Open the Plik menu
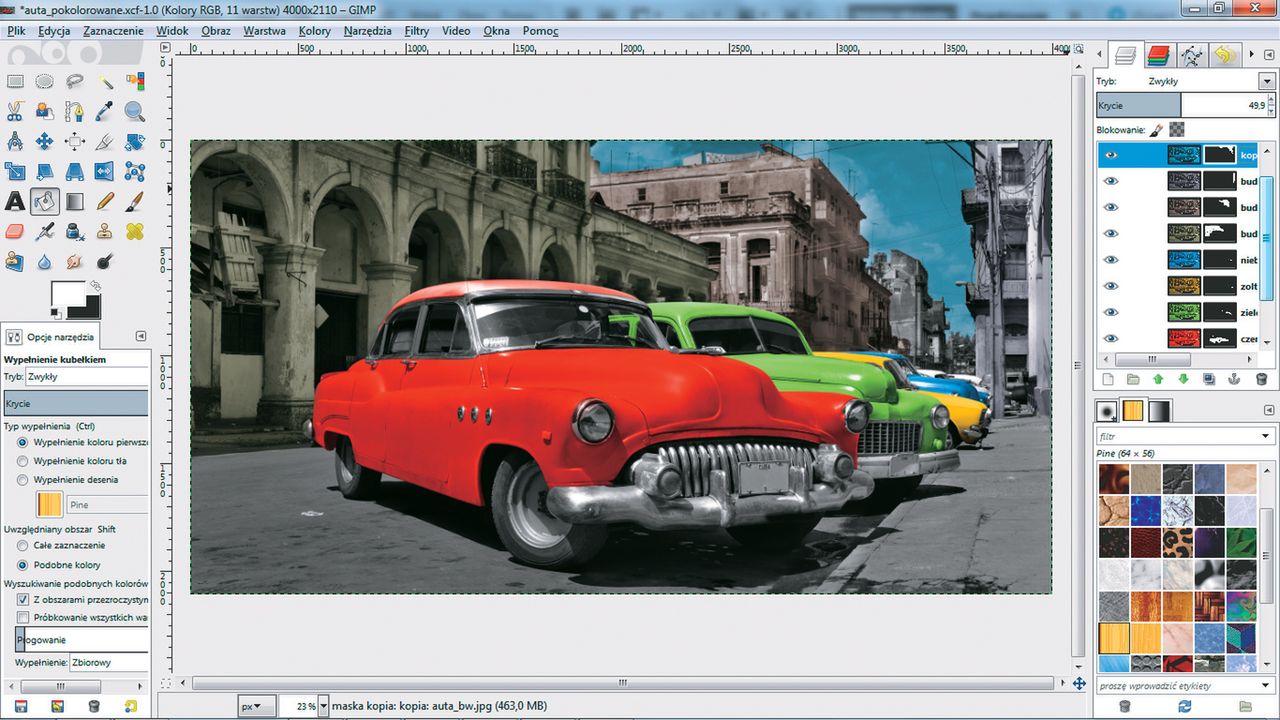This screenshot has height=720, width=1280. pos(15,31)
